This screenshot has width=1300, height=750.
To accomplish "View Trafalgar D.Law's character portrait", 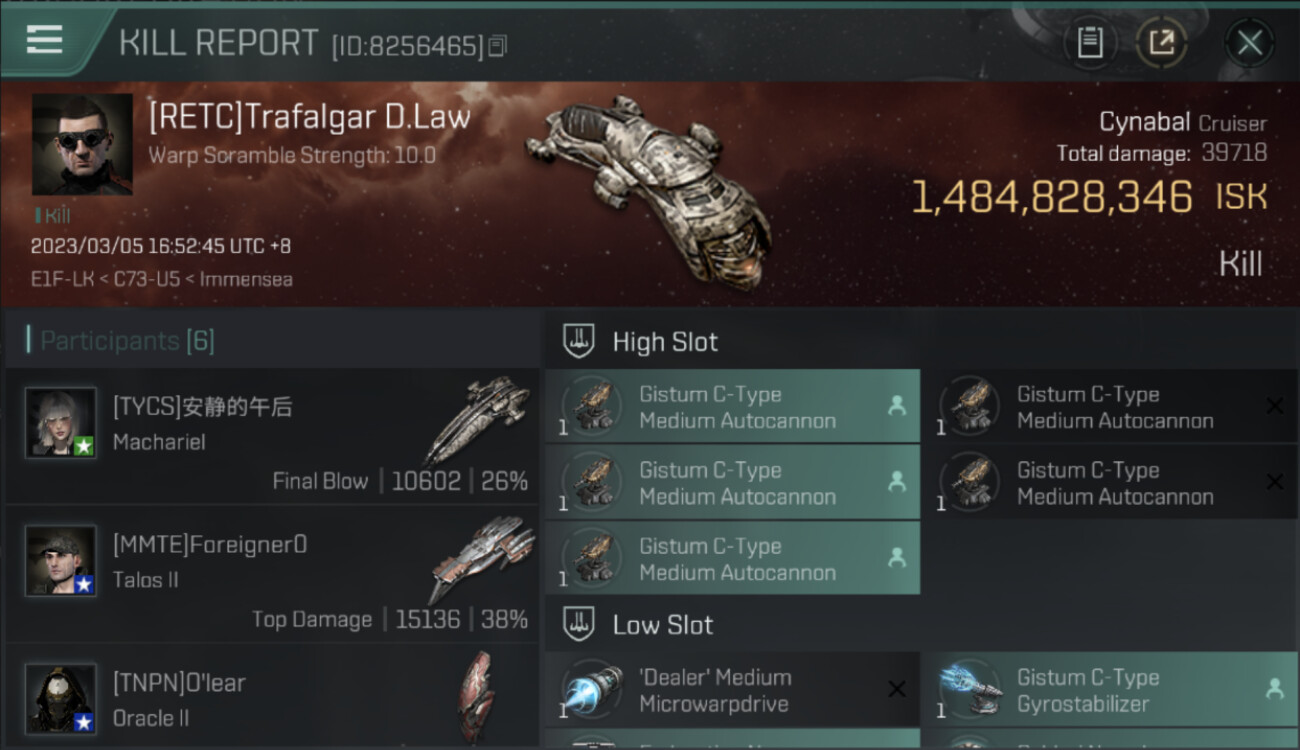I will (82, 144).
